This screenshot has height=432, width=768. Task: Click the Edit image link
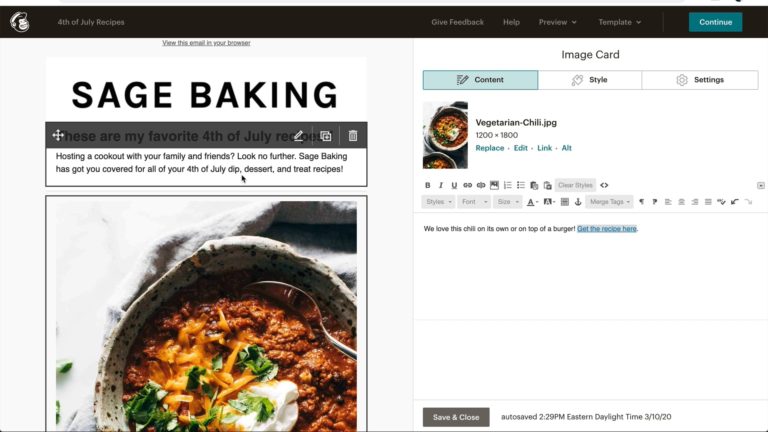click(521, 148)
